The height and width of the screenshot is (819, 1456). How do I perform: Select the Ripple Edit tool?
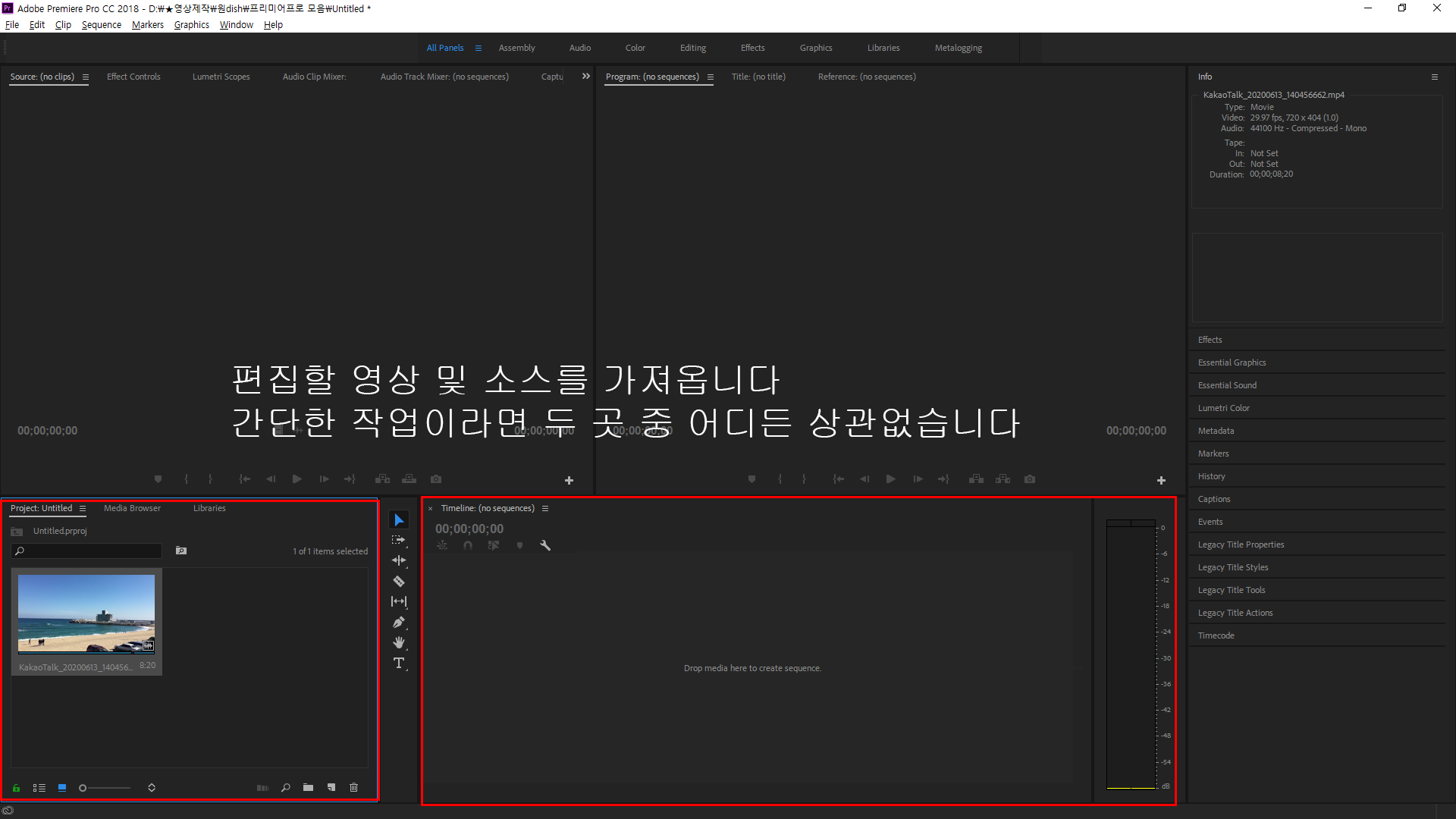399,561
